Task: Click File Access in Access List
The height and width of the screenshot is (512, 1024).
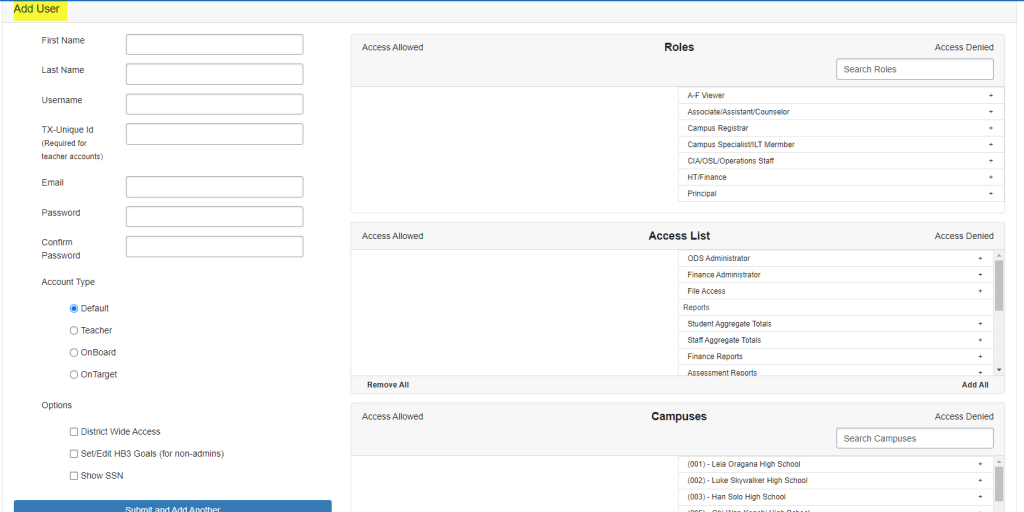Action: tap(706, 291)
